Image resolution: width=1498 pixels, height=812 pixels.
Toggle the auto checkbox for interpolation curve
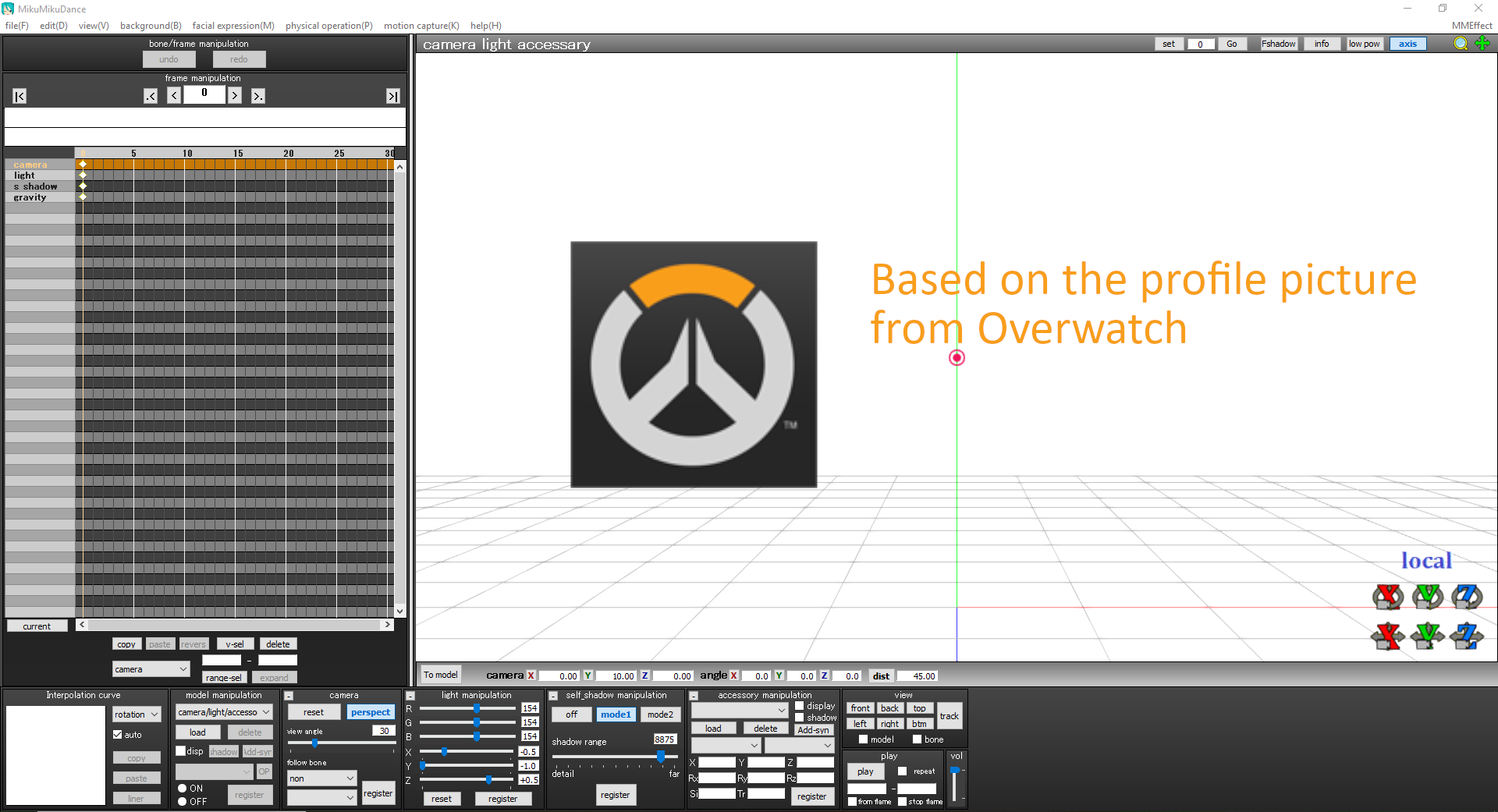[x=118, y=735]
